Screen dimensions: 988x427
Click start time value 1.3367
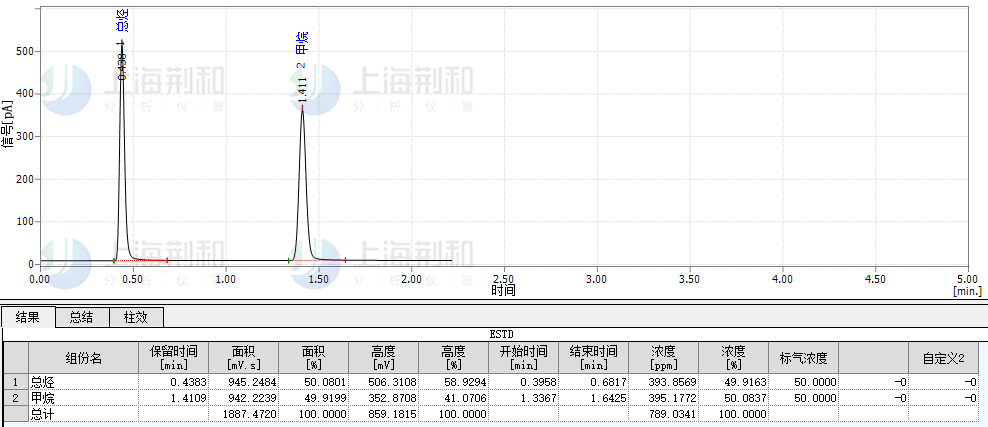[x=537, y=398]
